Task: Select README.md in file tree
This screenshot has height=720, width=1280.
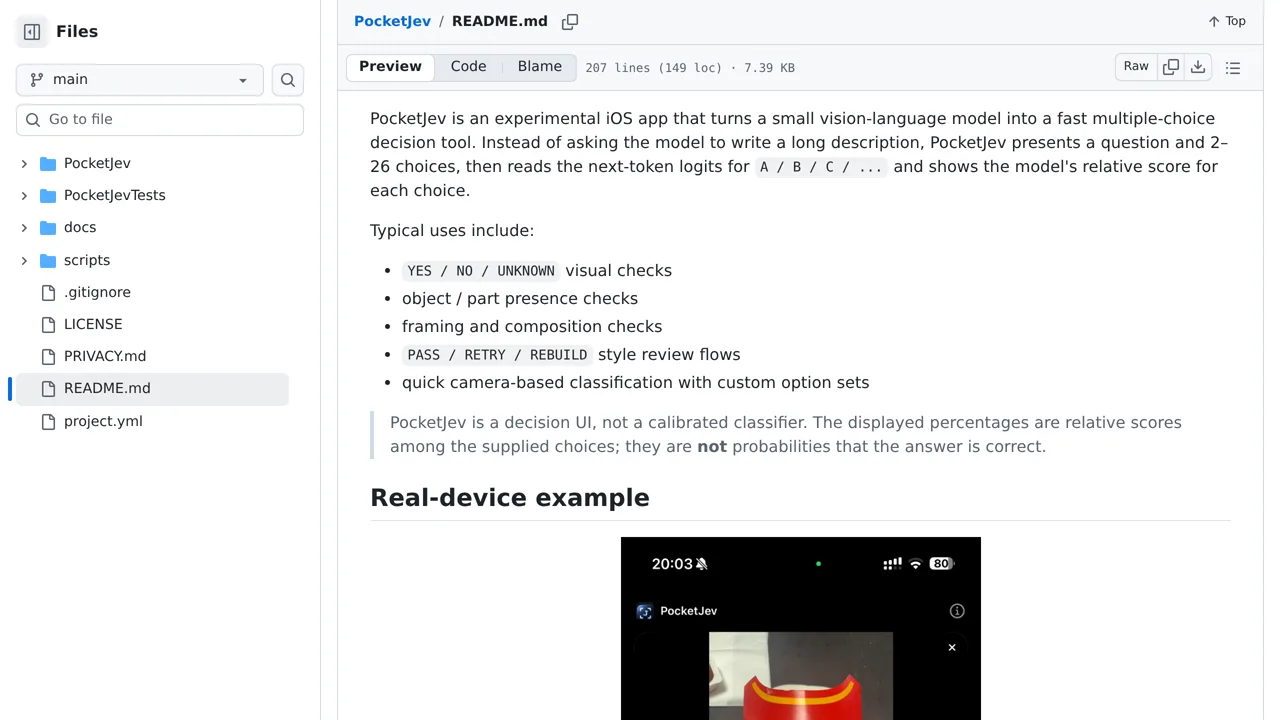Action: (152, 388)
